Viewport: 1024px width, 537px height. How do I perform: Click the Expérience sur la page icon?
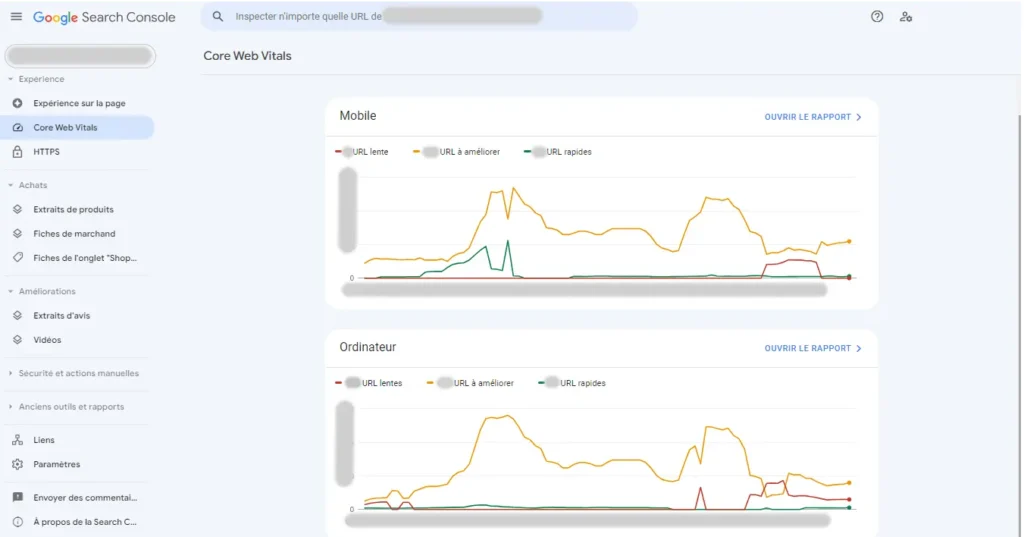click(18, 103)
